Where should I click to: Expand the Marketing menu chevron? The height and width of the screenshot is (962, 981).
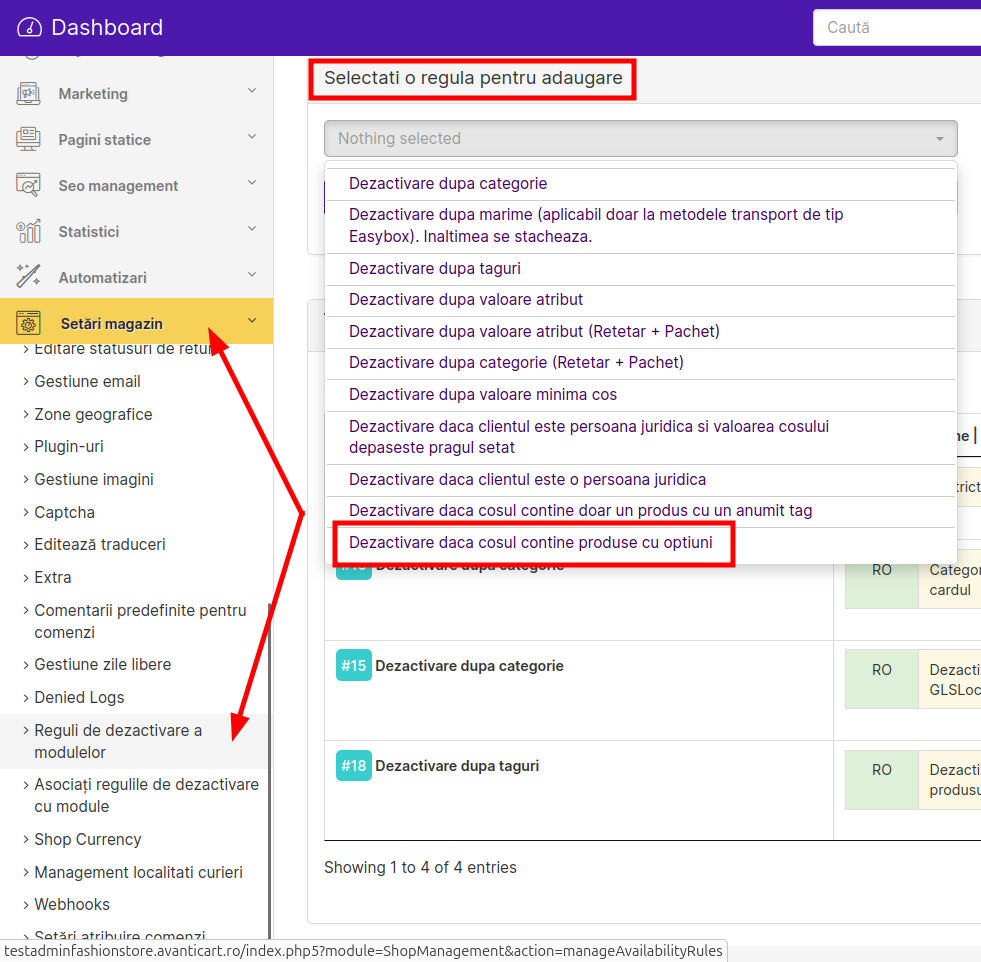[x=252, y=91]
